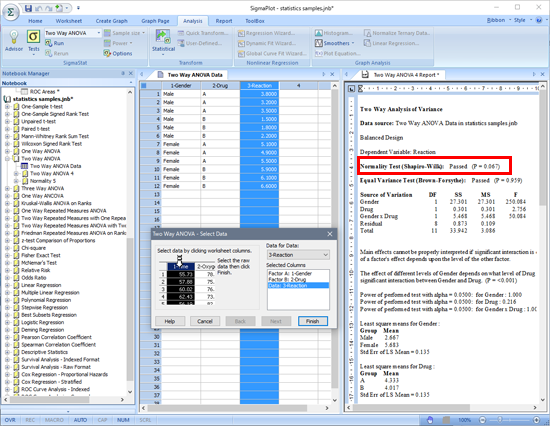The image size is (550, 426).
Task: Select Factor A: 1-Gender in Selected Columns
Action: [290, 273]
